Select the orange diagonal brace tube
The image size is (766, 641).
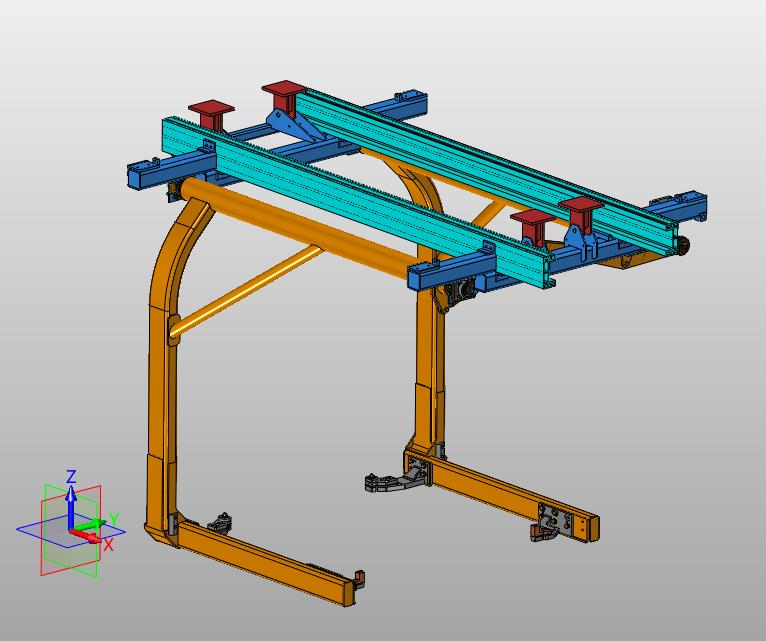pos(247,291)
